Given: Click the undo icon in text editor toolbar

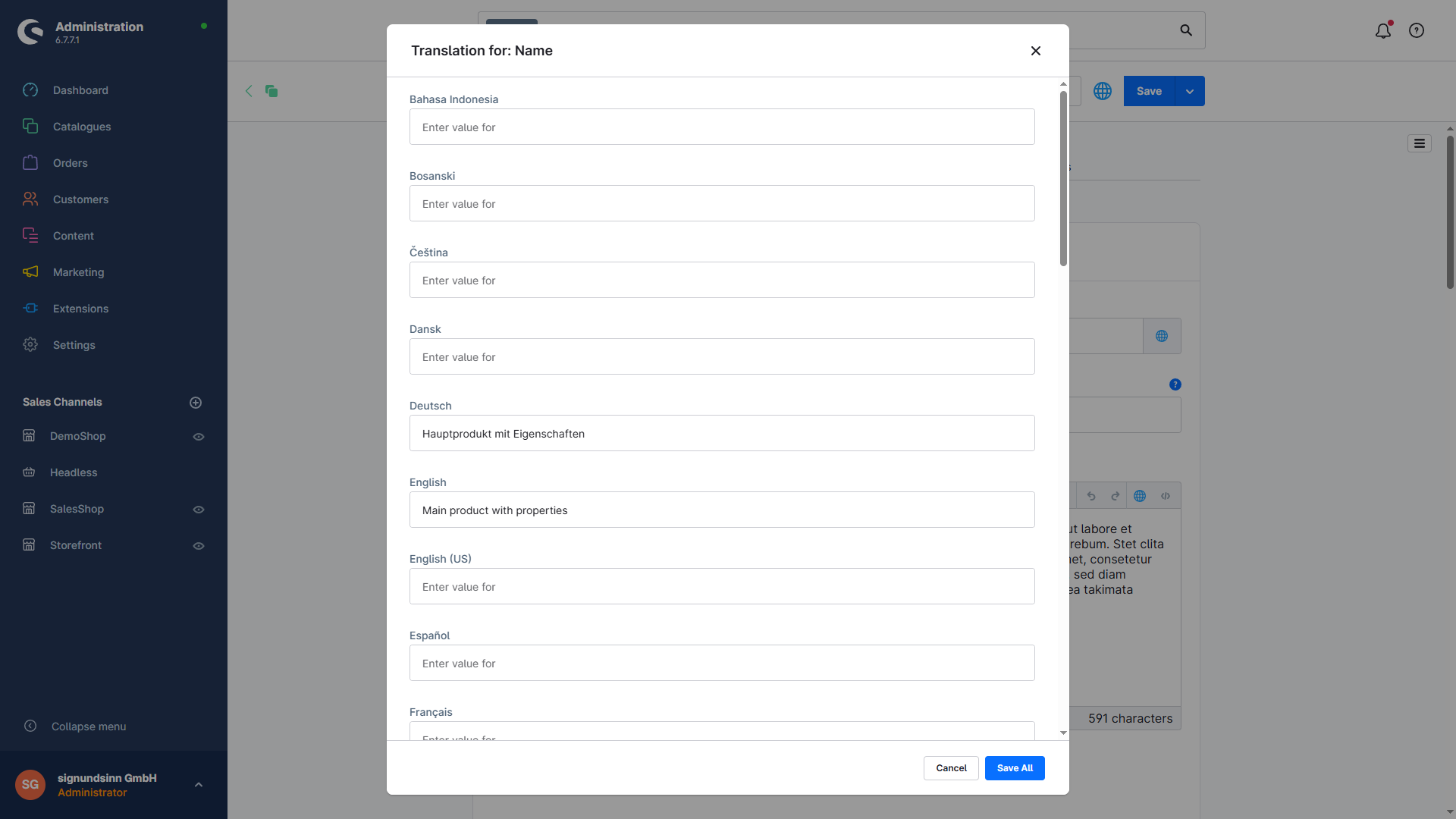Looking at the screenshot, I should click(1091, 497).
